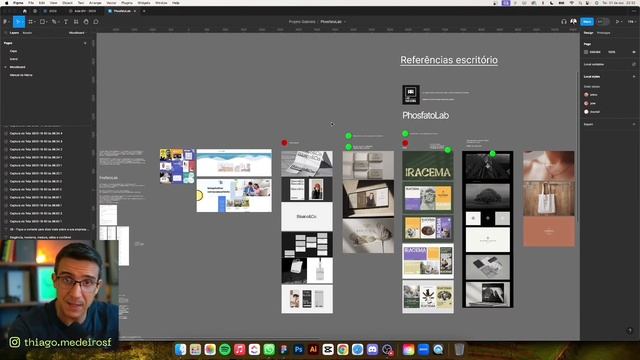Open Frame tool options dropdown arrow
This screenshot has width=640, height=360.
(35, 22)
